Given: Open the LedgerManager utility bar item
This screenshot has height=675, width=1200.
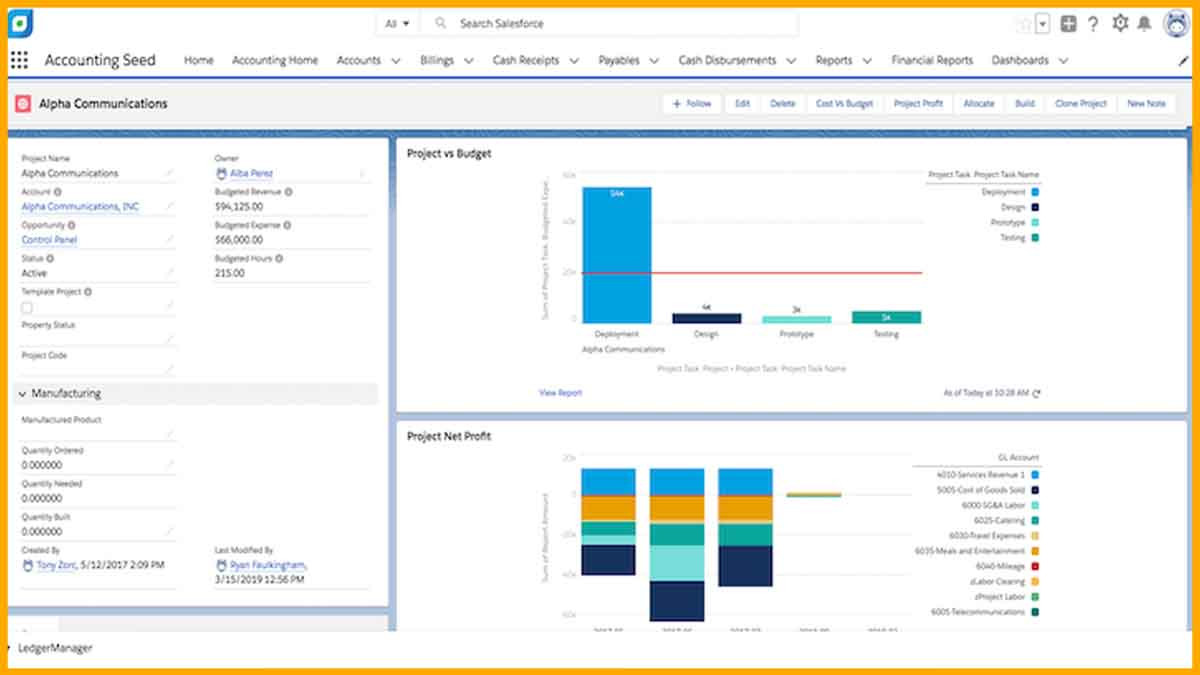Looking at the screenshot, I should [55, 648].
